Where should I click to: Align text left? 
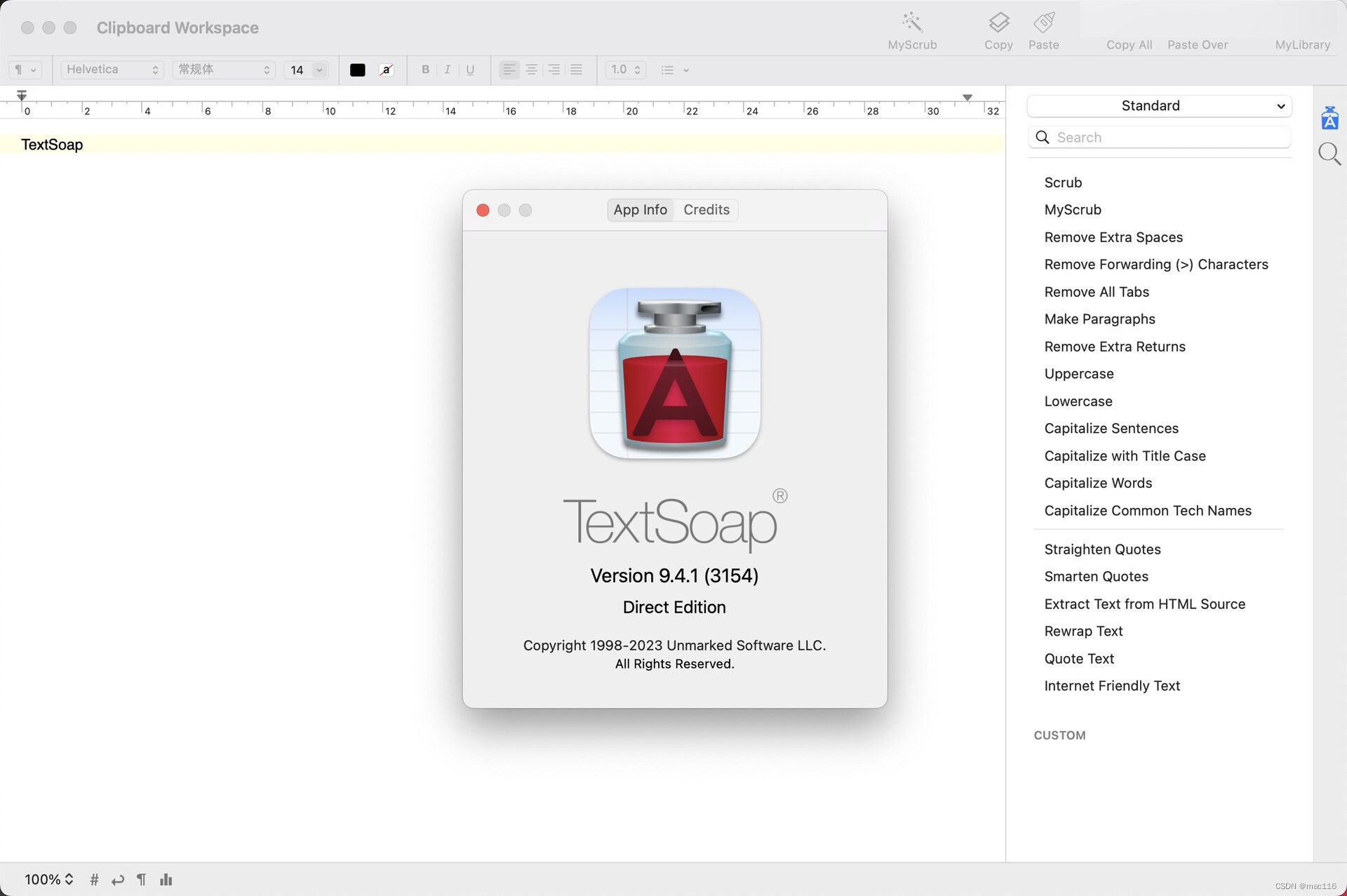click(x=509, y=69)
